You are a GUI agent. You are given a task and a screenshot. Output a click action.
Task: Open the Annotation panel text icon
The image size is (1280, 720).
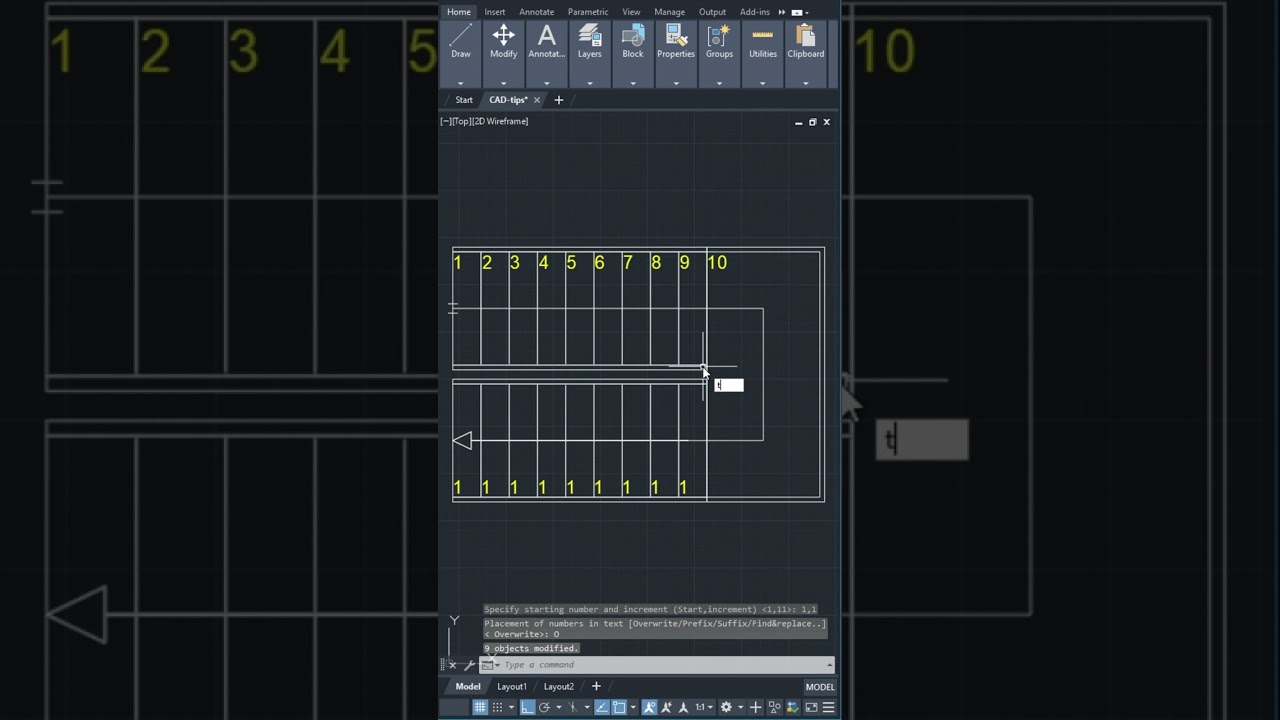click(546, 36)
